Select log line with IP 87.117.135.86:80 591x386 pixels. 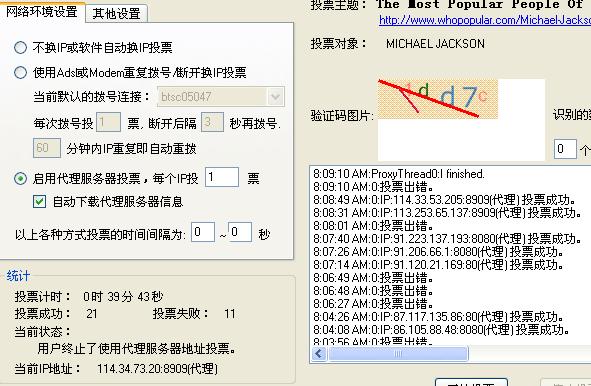pyautogui.click(x=438, y=317)
